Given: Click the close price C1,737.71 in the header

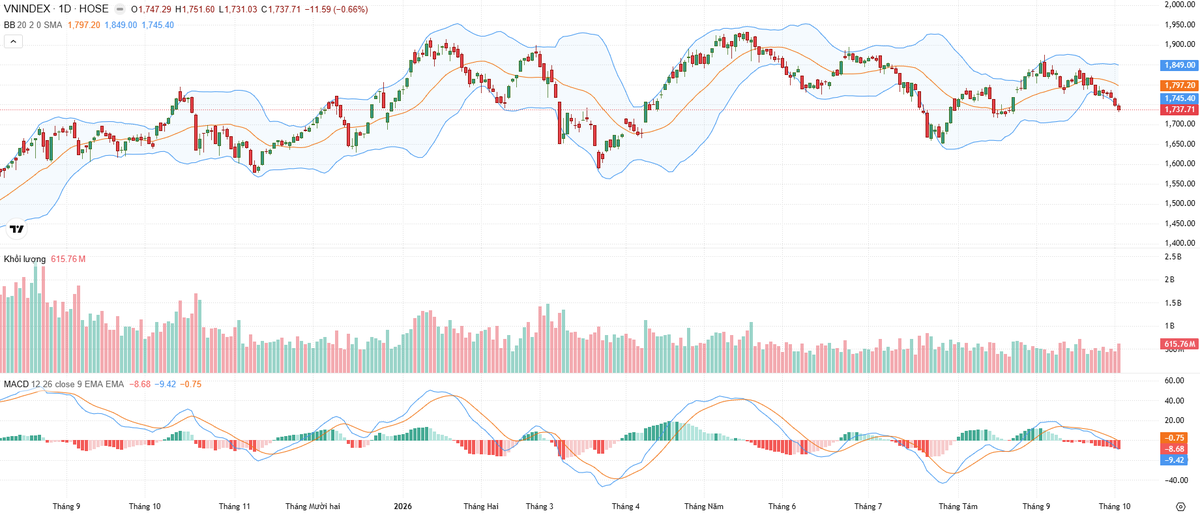Looking at the screenshot, I should coord(282,9).
